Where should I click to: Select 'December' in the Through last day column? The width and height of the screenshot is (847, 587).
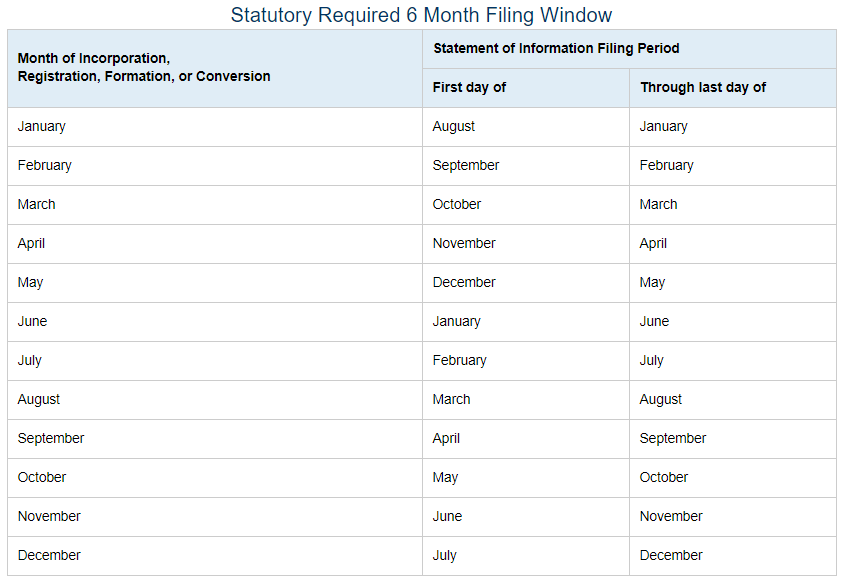671,555
